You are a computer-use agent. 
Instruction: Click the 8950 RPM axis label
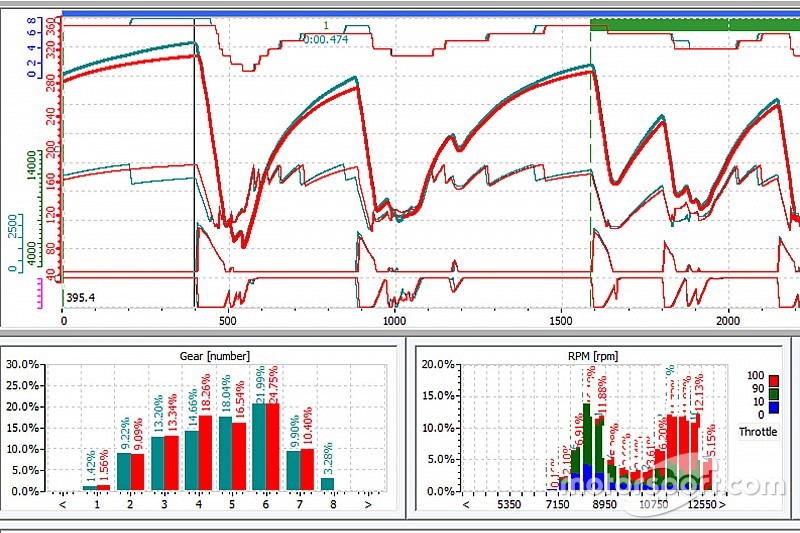tap(604, 504)
